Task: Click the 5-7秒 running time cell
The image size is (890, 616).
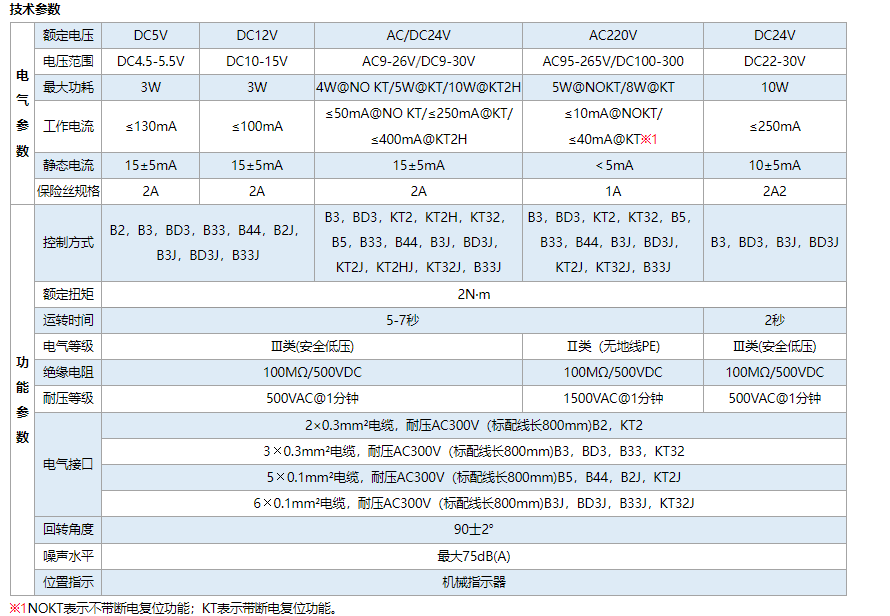Action: coord(403,321)
